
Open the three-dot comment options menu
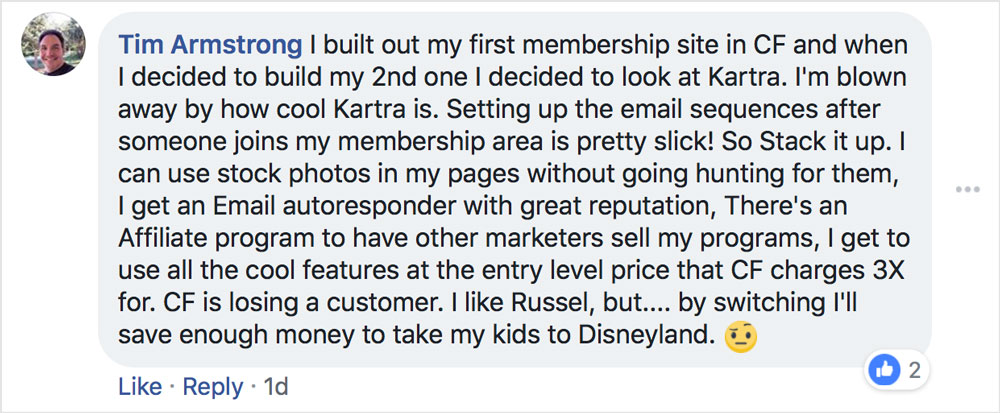click(x=967, y=190)
